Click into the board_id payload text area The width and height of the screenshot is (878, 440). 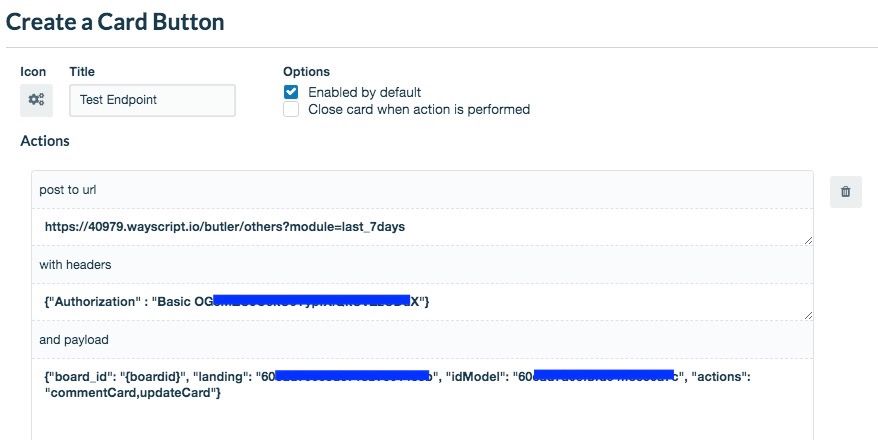pyautogui.click(x=422, y=399)
